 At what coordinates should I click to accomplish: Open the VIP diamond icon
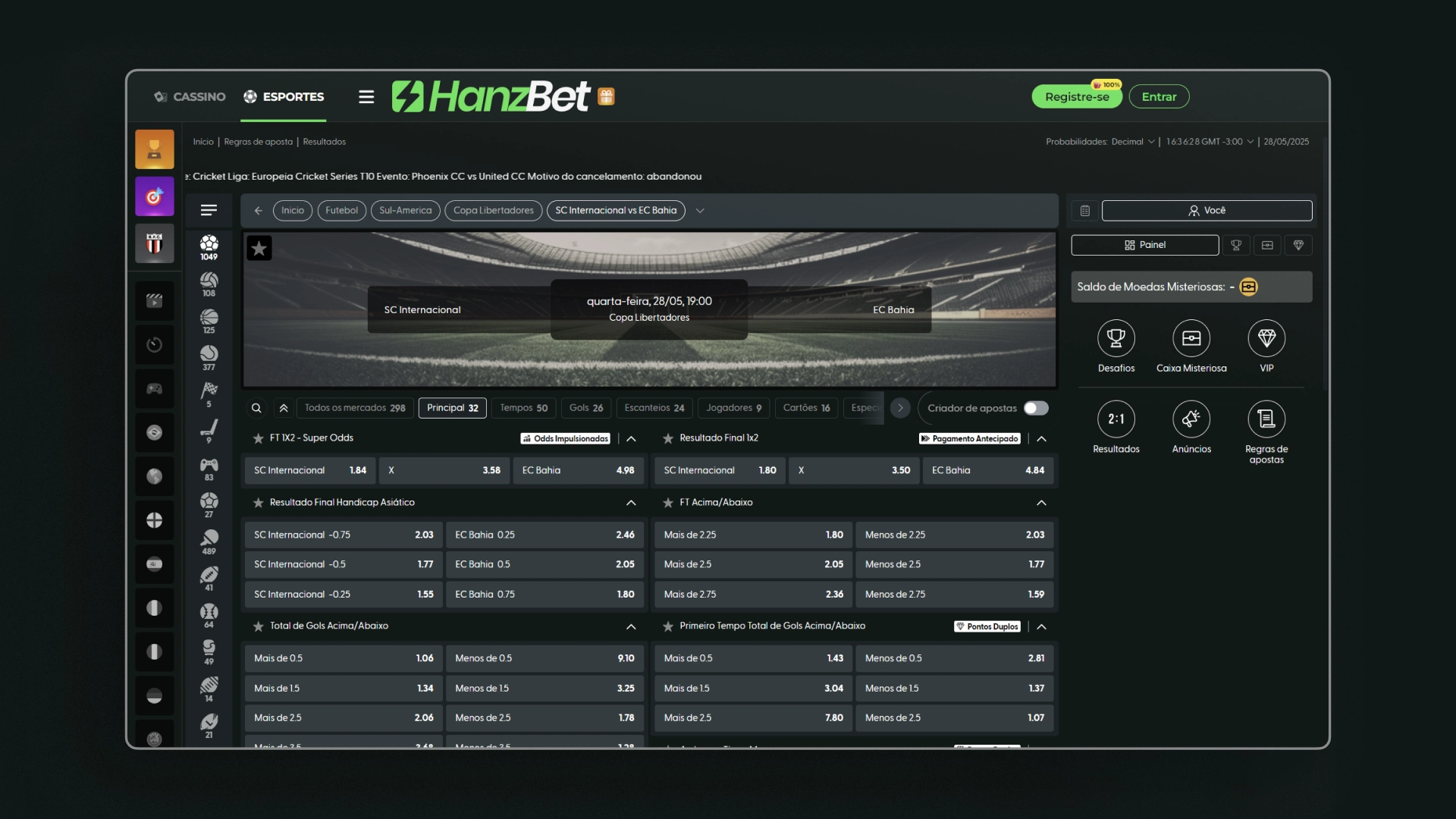[x=1266, y=338]
